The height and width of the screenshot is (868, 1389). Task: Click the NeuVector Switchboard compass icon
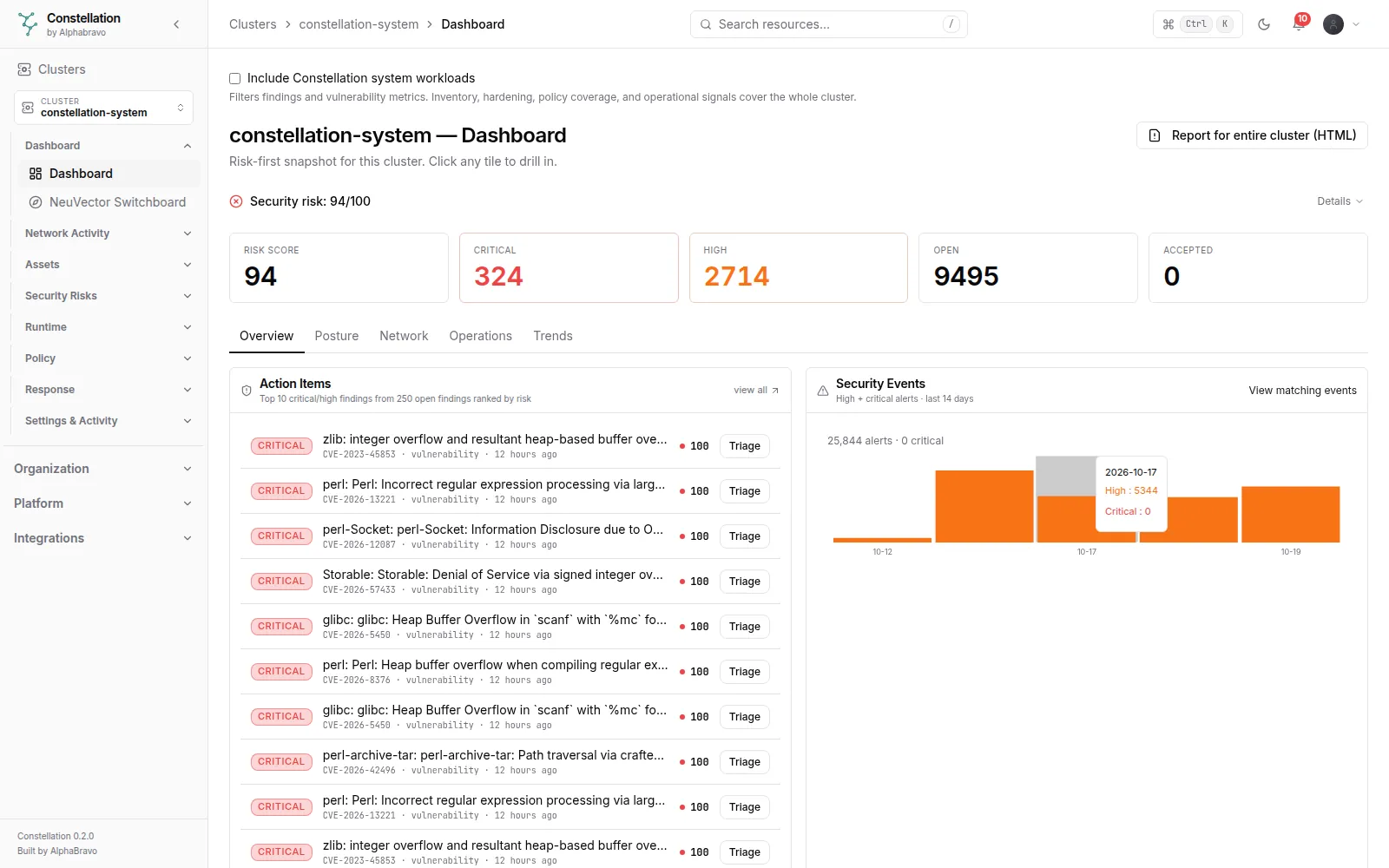(36, 202)
